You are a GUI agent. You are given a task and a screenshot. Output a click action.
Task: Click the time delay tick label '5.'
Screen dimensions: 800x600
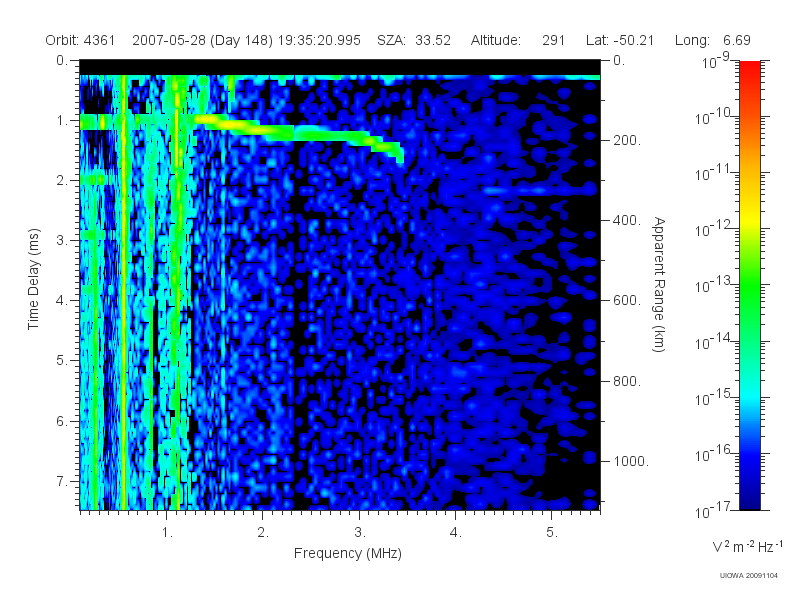[62, 361]
